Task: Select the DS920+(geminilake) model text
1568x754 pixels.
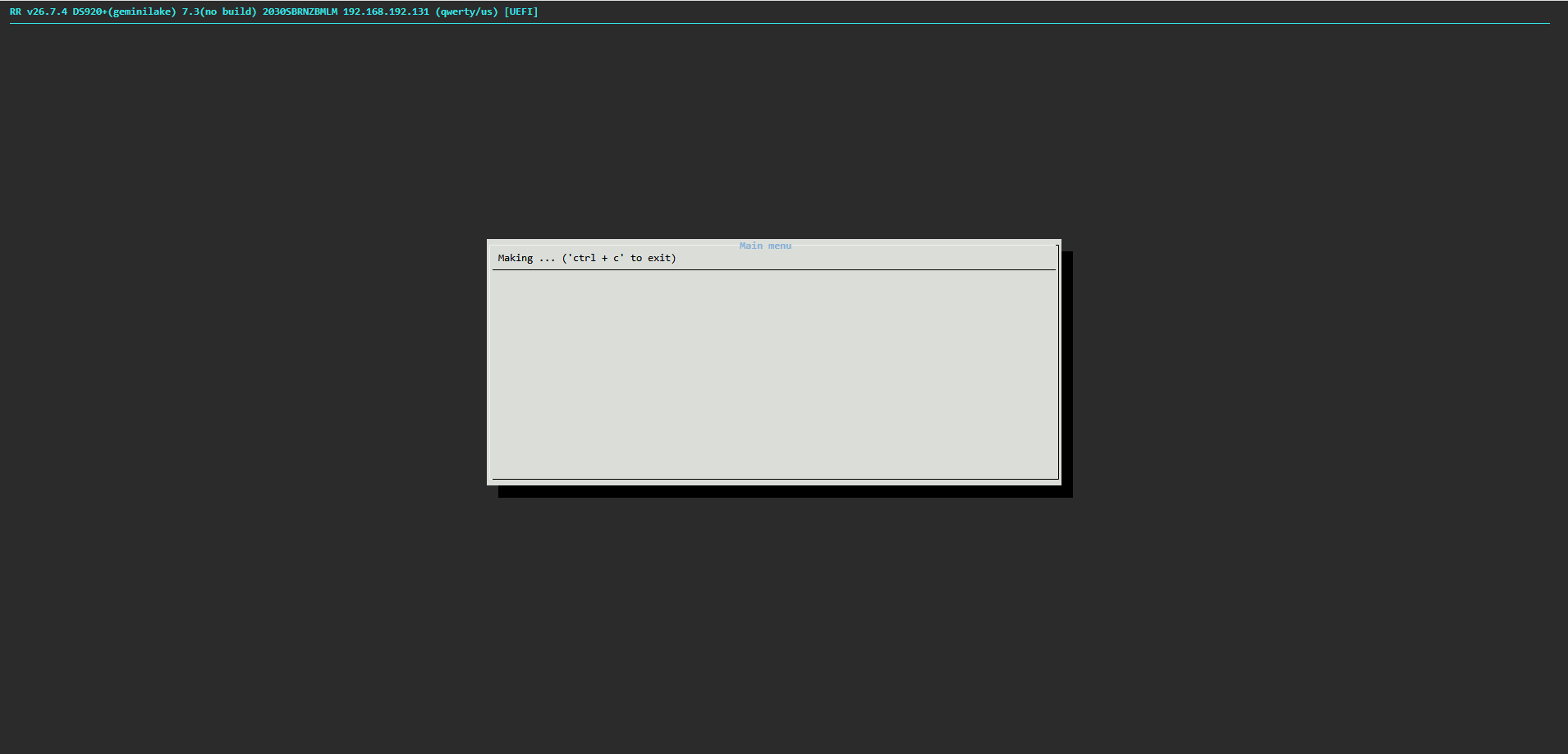Action: pyautogui.click(x=124, y=11)
